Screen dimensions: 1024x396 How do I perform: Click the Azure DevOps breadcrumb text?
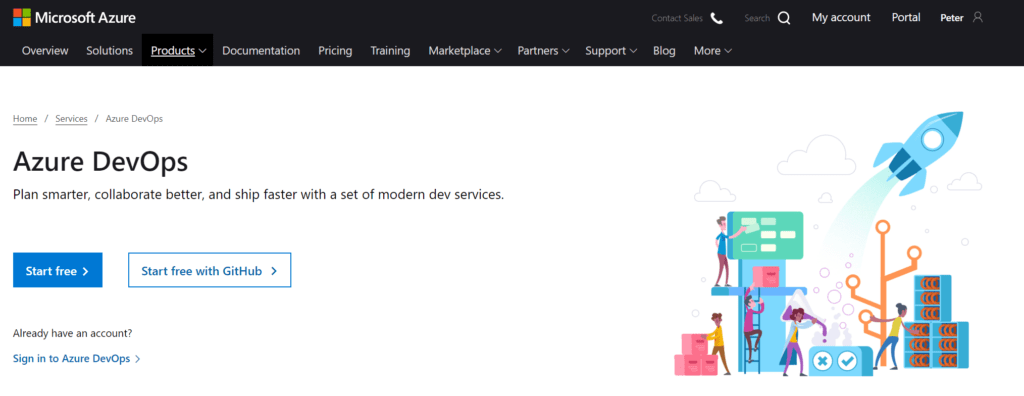click(135, 119)
